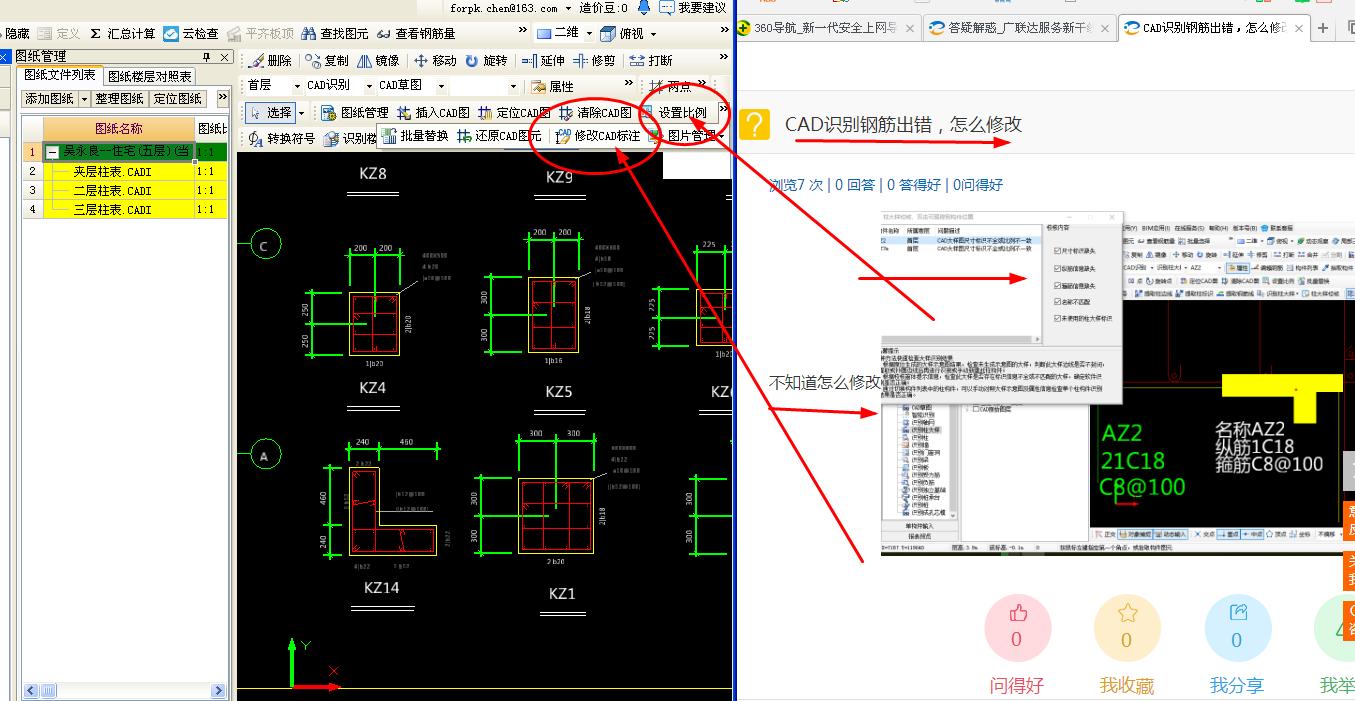The height and width of the screenshot is (701, 1355).
Task: Close the 图纸管理 panel
Action: 224,57
